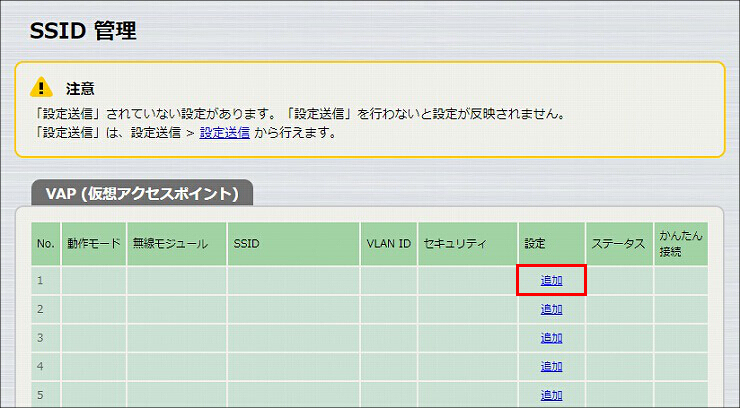Click row number 2 cell

(46, 309)
